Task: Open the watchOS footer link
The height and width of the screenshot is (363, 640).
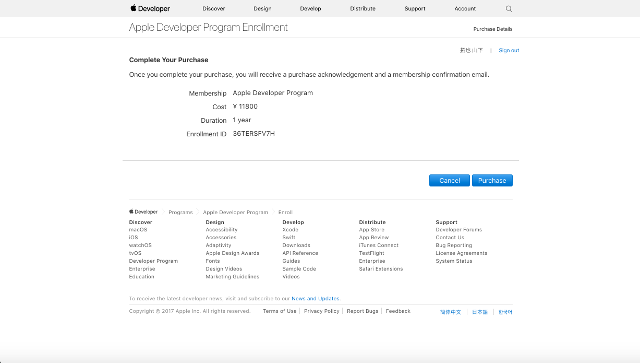Action: 140,245
